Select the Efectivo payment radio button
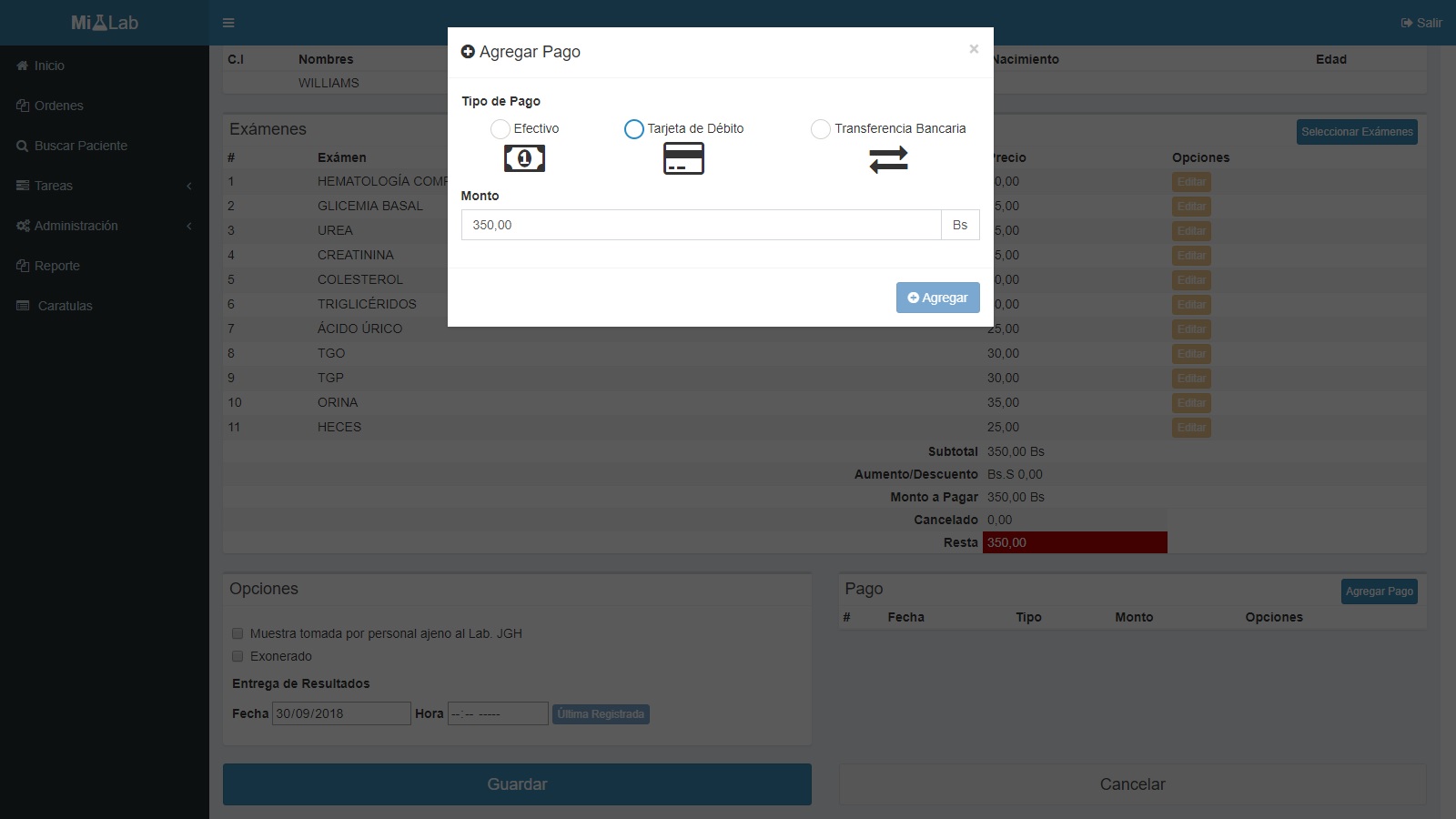1456x819 pixels. pos(500,129)
